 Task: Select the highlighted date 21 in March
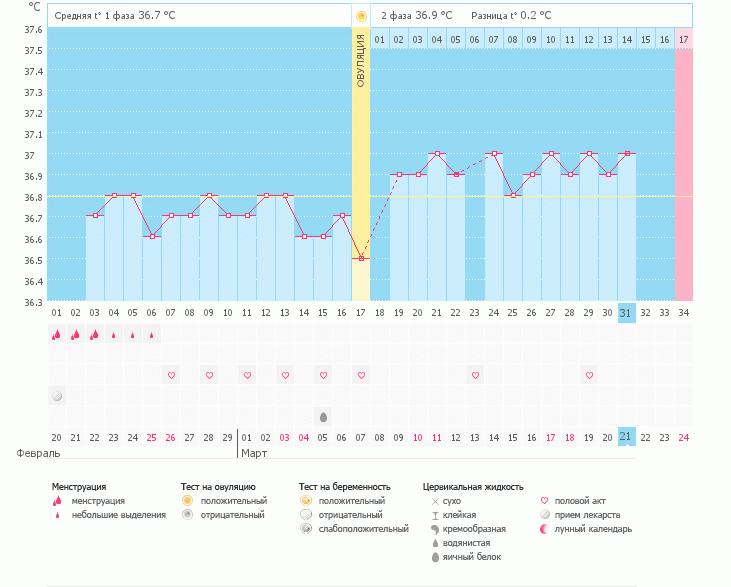[x=626, y=437]
